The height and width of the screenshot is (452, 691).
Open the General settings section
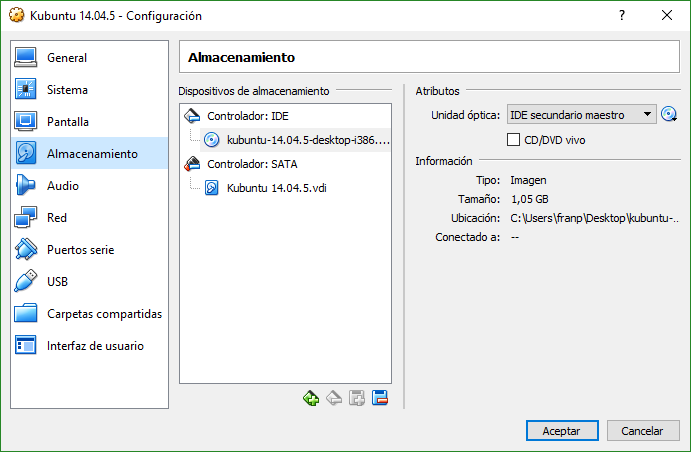67,58
